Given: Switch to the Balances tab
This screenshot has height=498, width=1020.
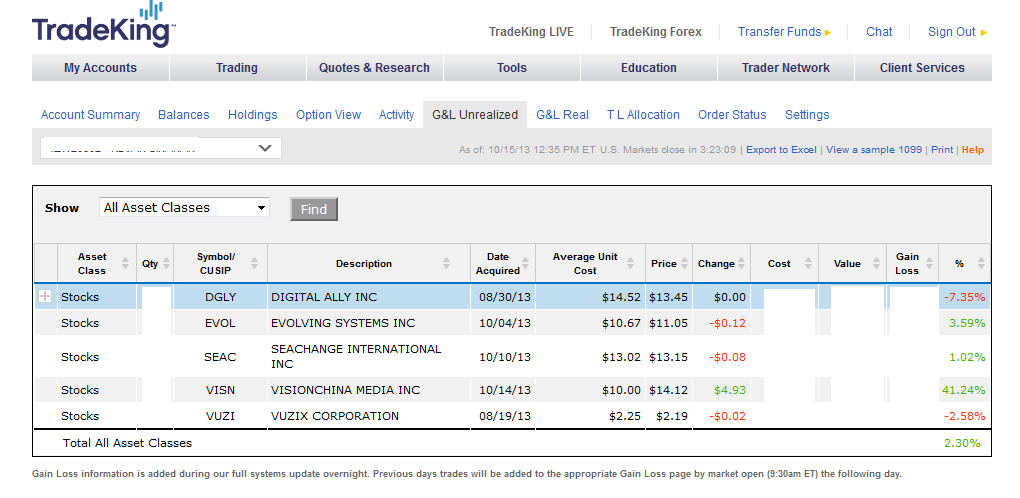Looking at the screenshot, I should tap(183, 114).
